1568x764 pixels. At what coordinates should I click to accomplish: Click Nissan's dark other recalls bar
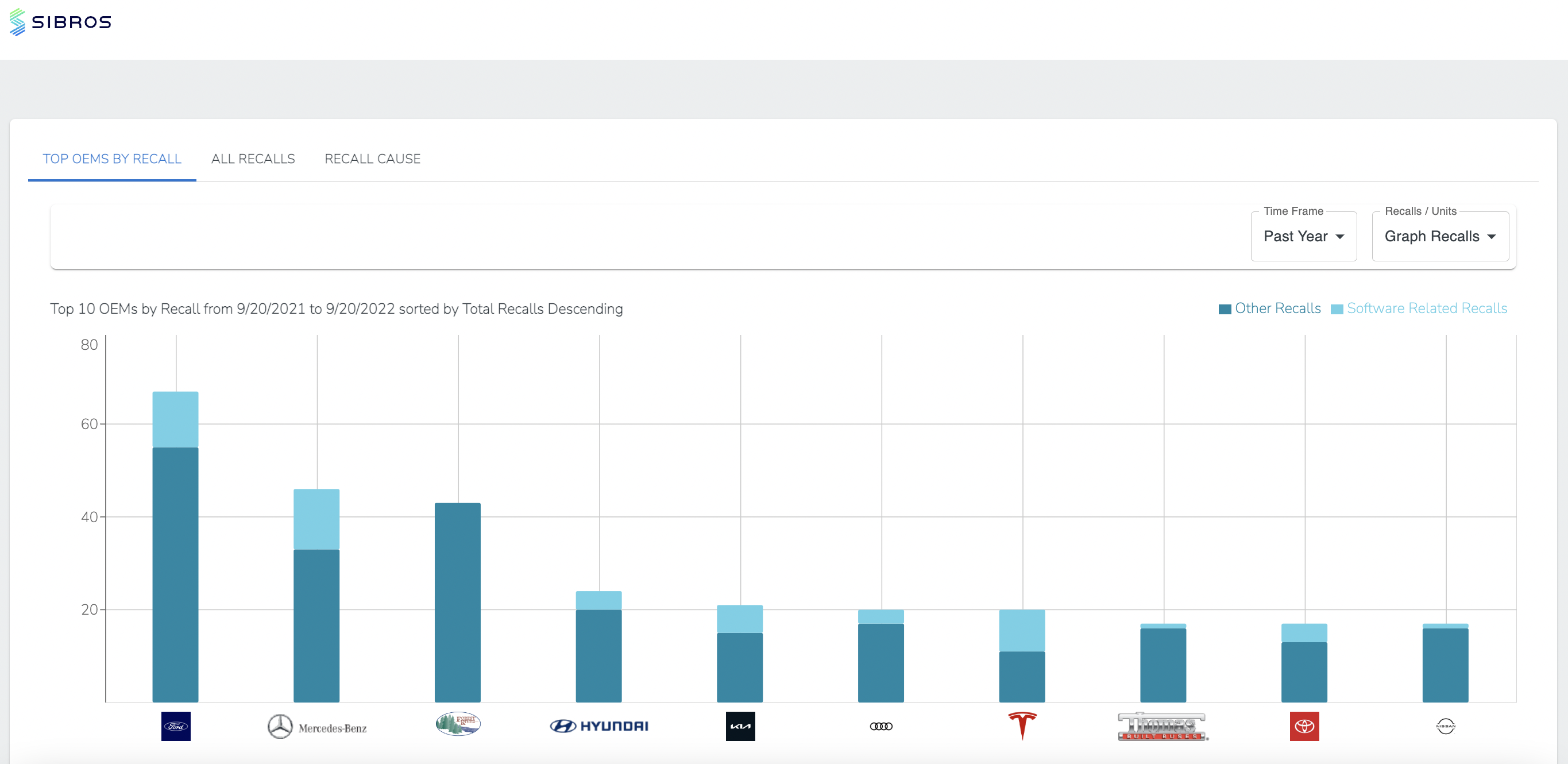tap(1446, 665)
